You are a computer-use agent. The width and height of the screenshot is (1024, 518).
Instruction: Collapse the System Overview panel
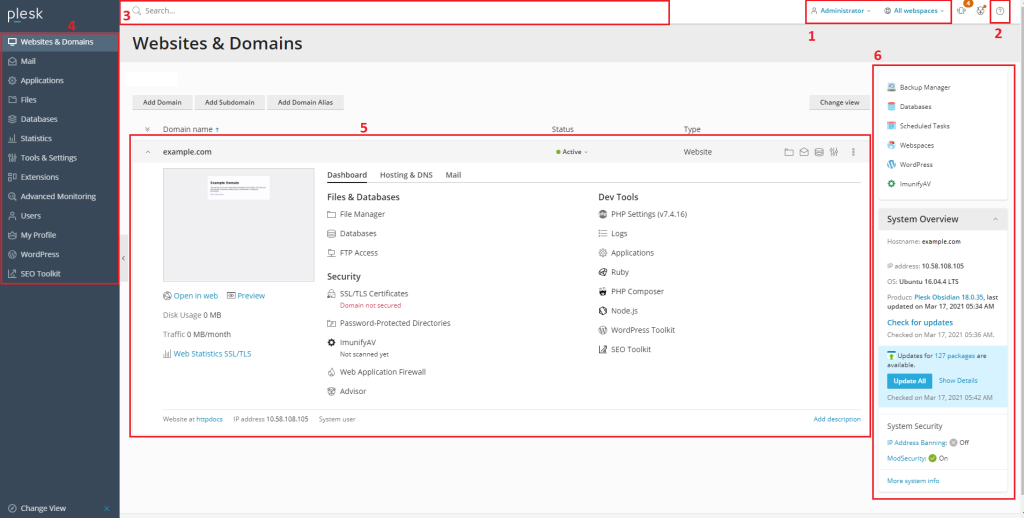994,219
